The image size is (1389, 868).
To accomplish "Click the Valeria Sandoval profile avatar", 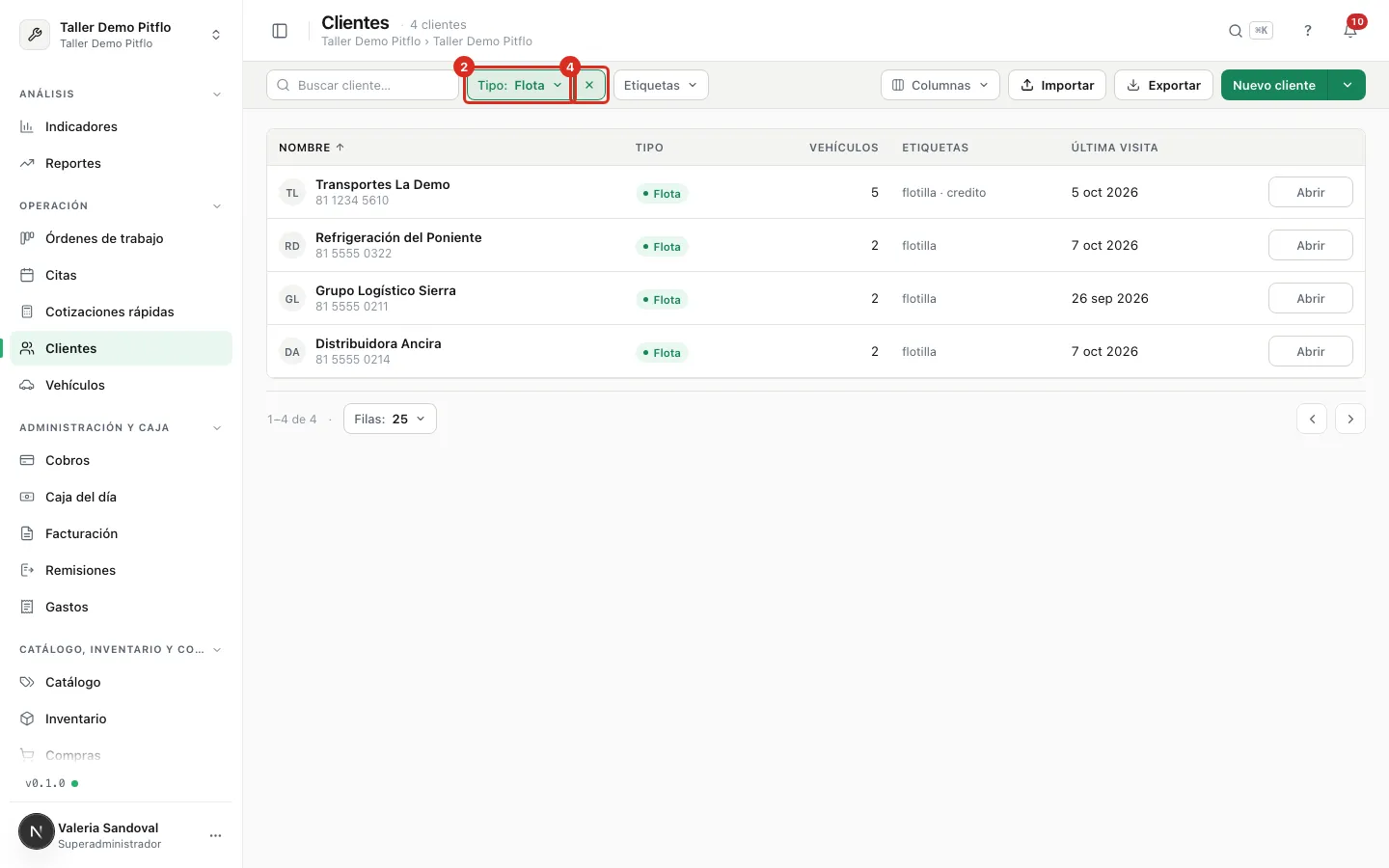I will coord(37,831).
